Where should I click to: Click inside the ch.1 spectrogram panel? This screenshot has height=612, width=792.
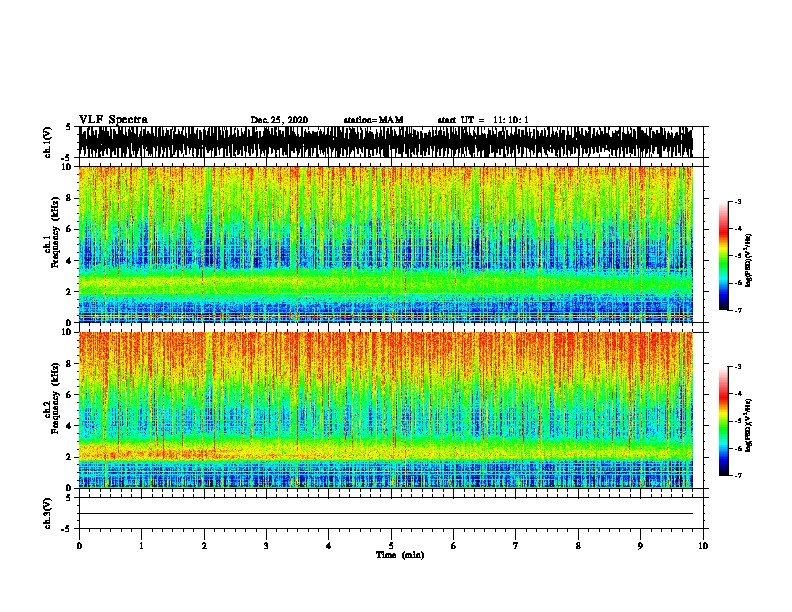386,244
